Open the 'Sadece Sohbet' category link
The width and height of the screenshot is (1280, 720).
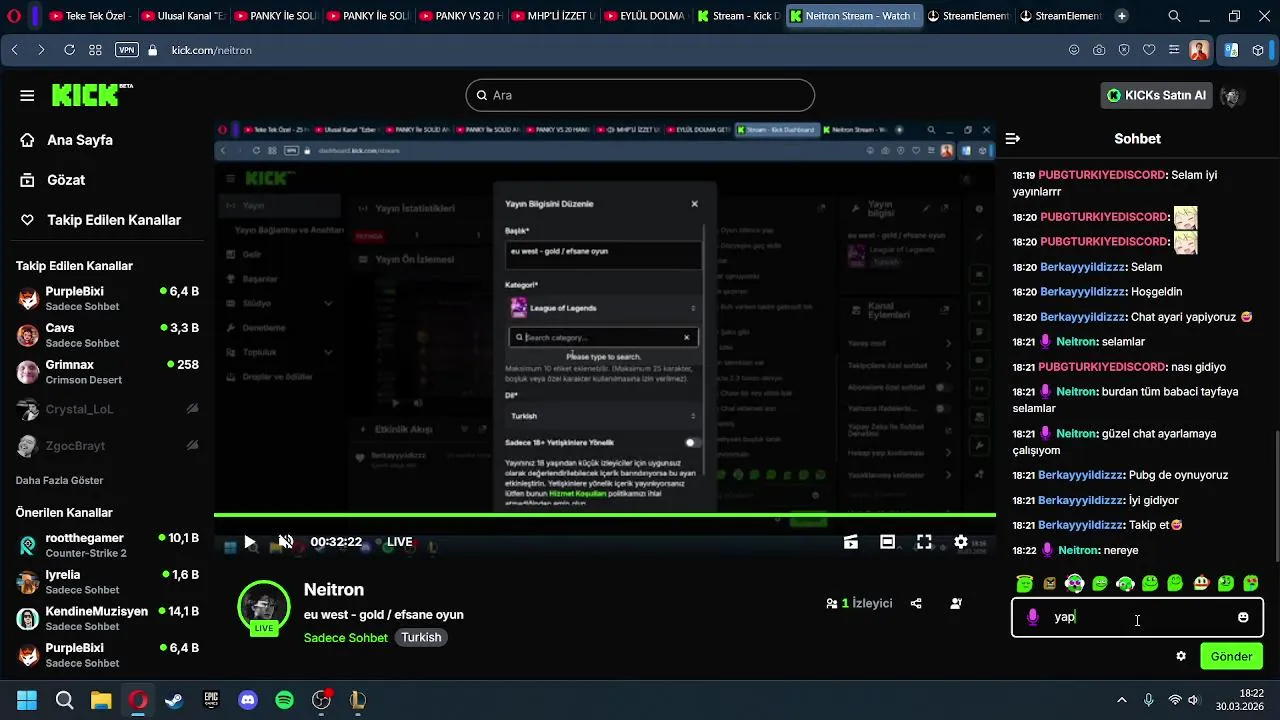(x=345, y=637)
